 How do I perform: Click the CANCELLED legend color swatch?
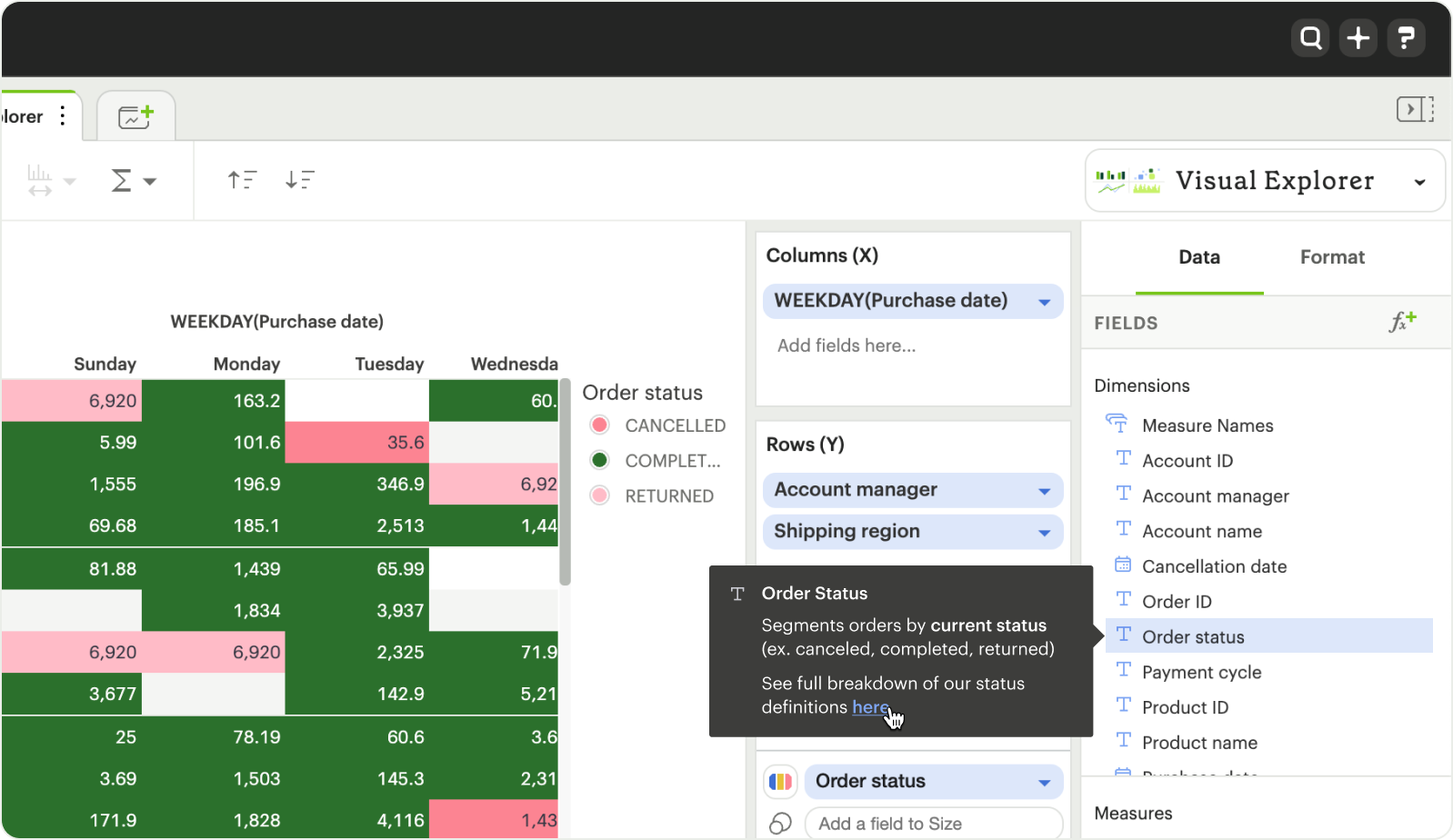click(599, 425)
